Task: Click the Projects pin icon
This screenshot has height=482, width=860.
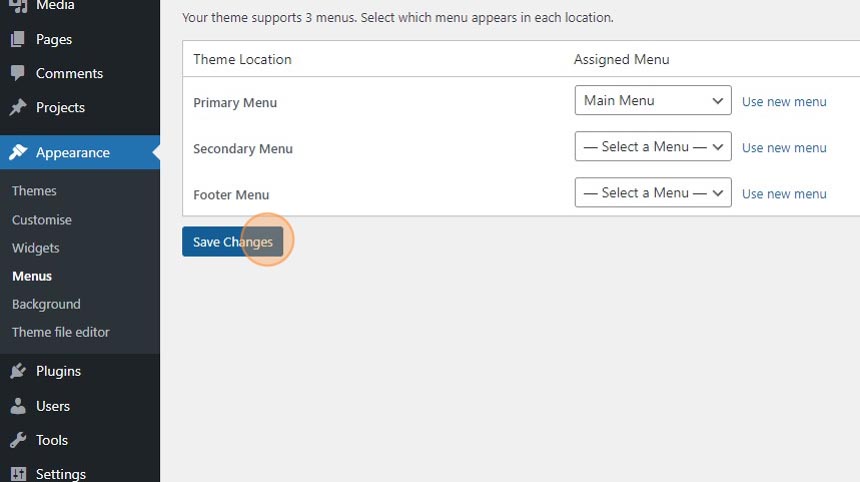Action: click(18, 108)
